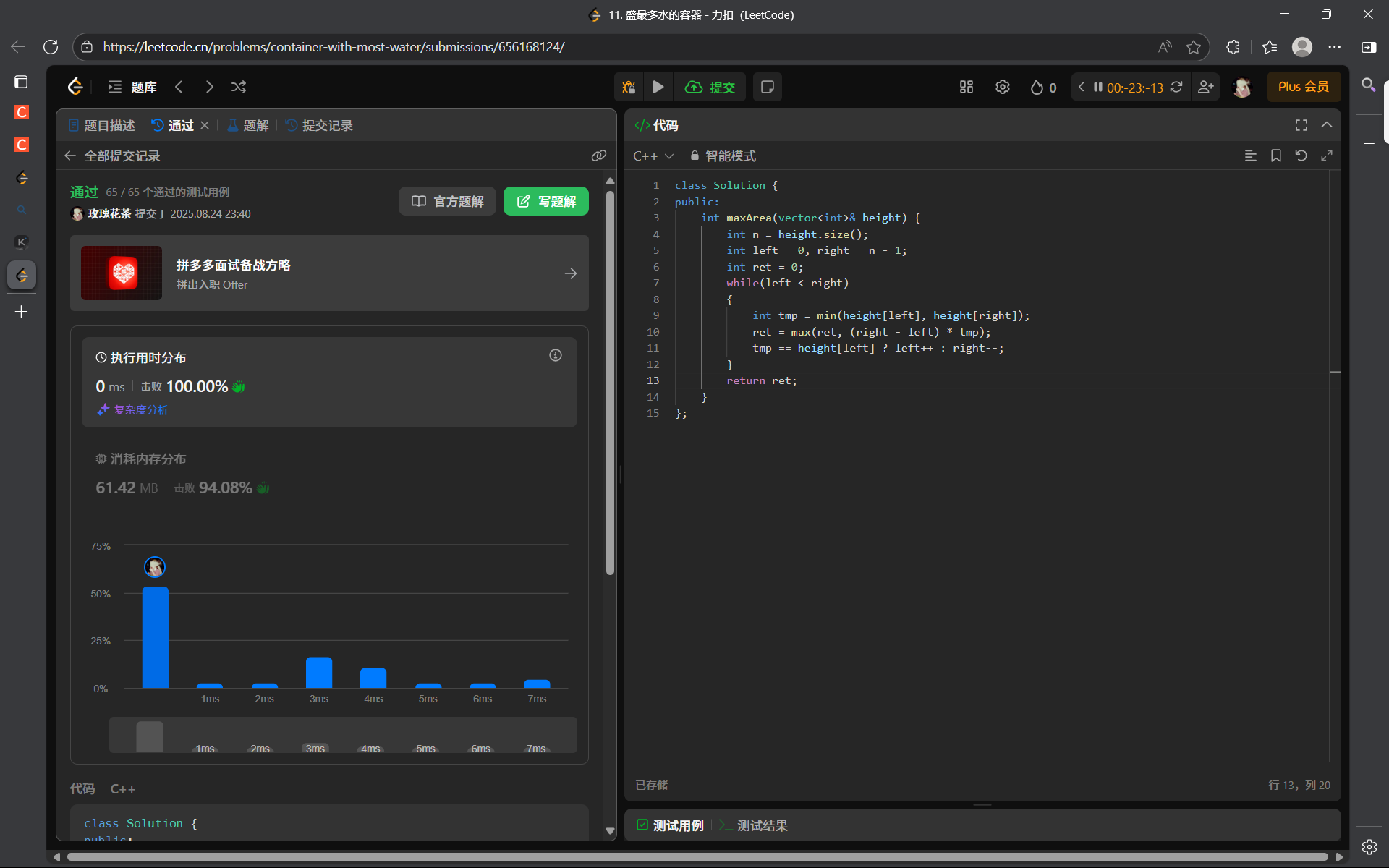1389x868 pixels.
Task: Run code with play icon
Action: tap(658, 87)
